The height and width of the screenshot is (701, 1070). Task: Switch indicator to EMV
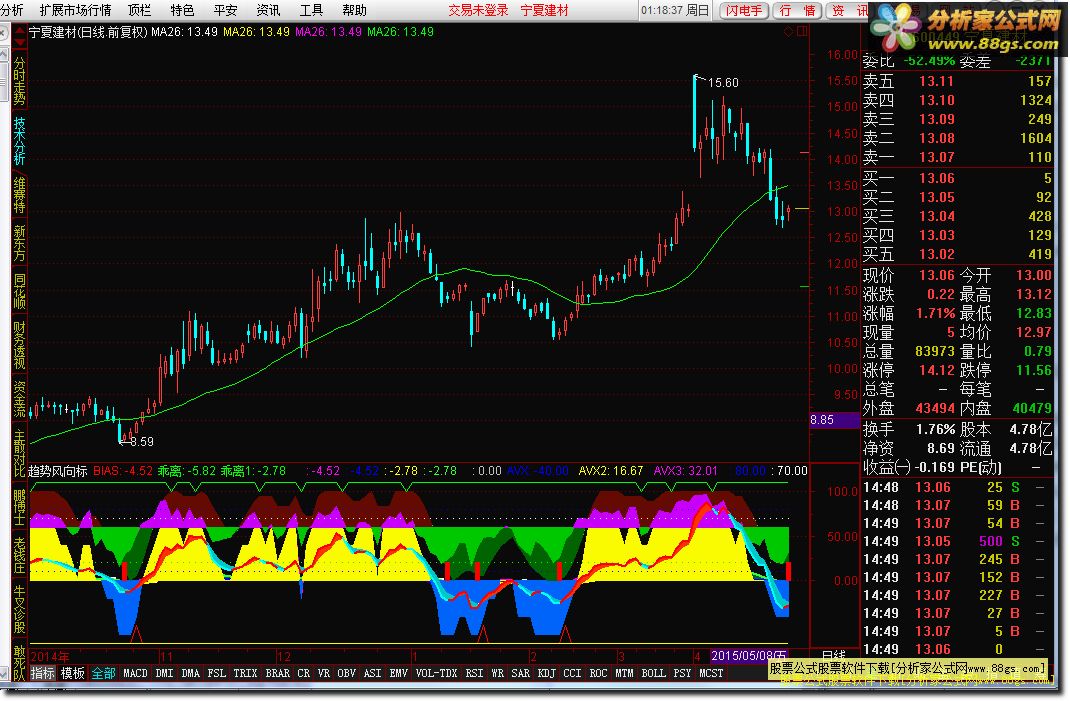[x=399, y=673]
